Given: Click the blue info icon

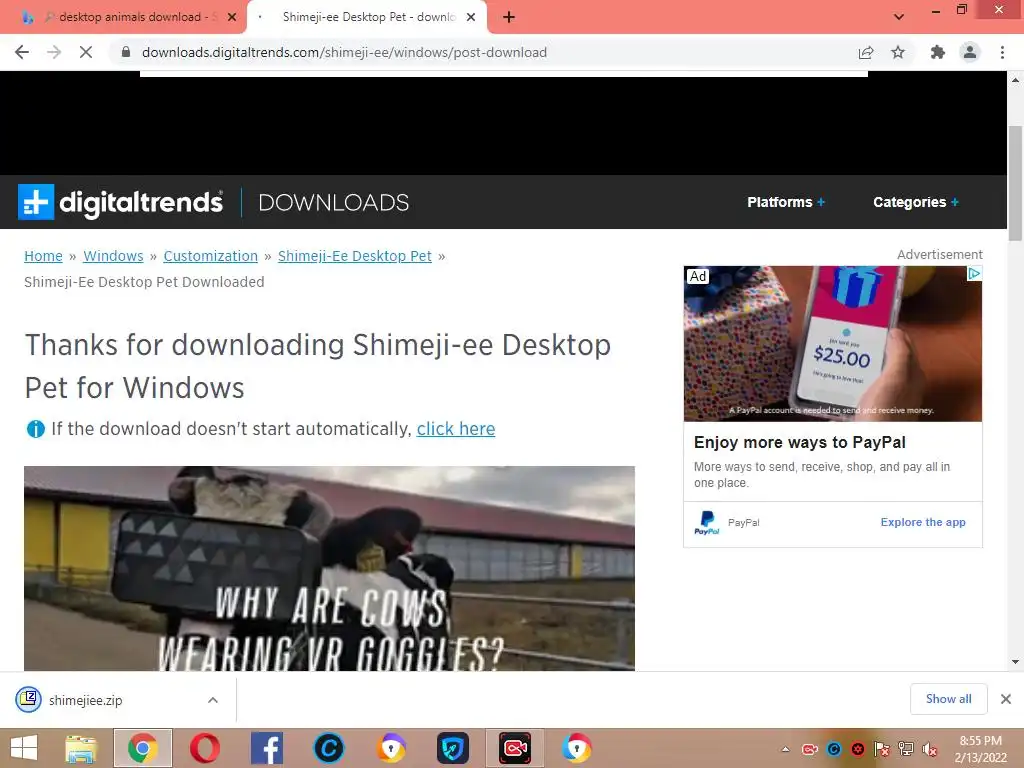Looking at the screenshot, I should [35, 429].
